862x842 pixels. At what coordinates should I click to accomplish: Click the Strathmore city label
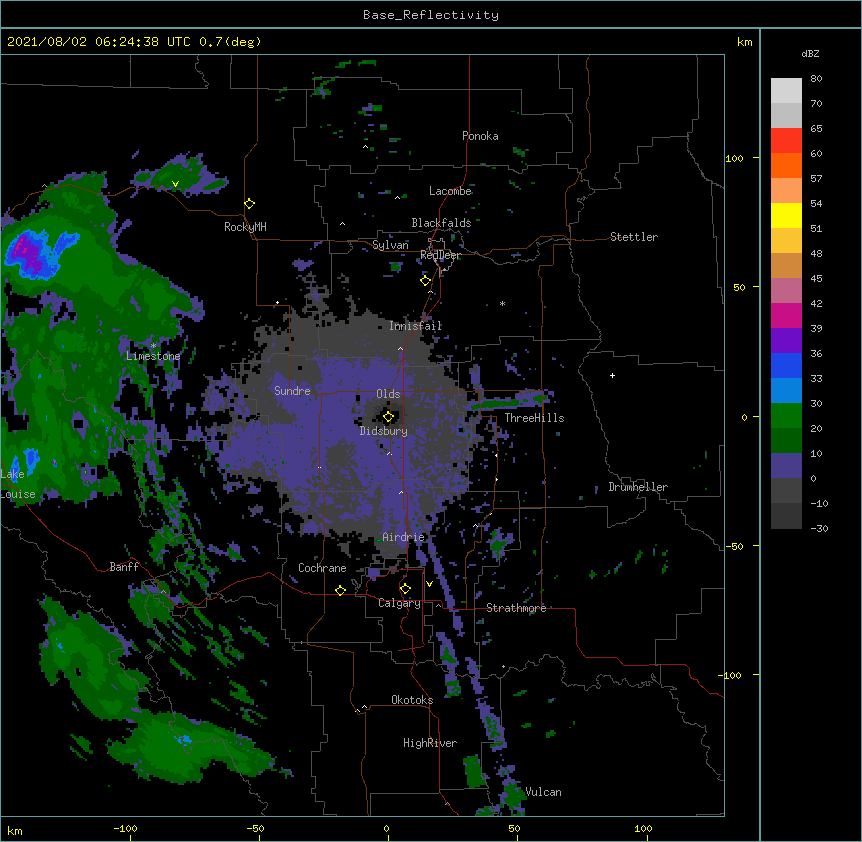[516, 608]
